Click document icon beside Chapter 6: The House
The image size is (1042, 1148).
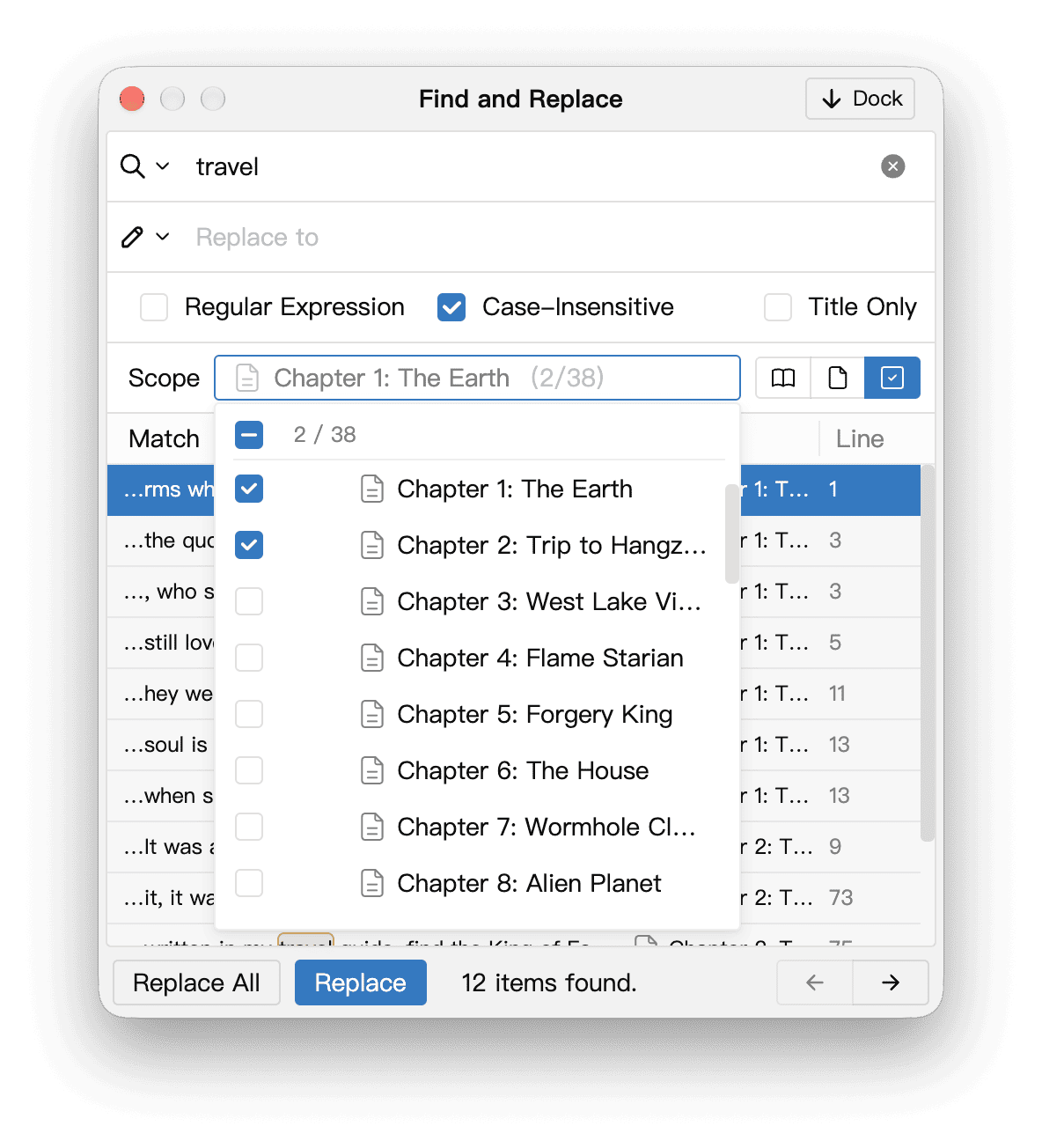(x=372, y=770)
